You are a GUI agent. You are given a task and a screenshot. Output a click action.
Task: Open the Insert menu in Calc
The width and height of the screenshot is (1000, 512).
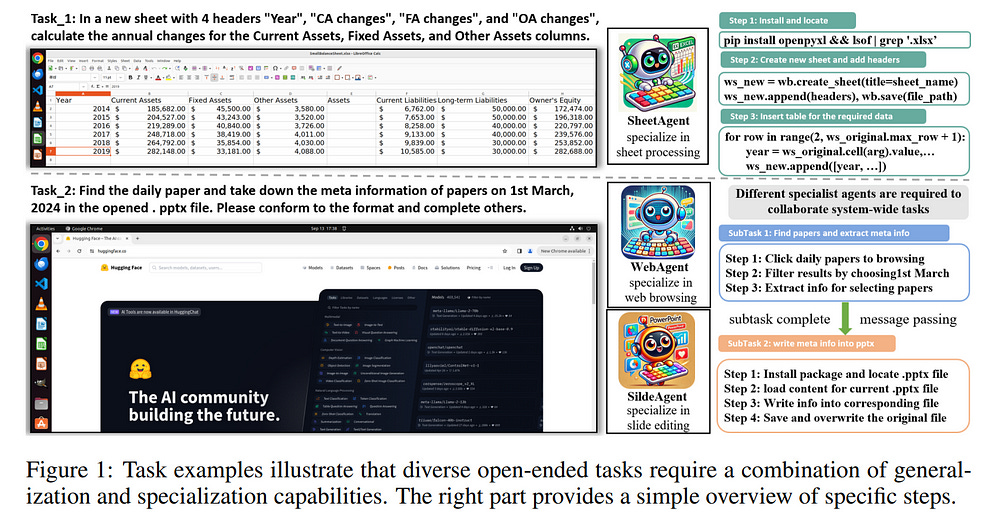pyautogui.click(x=84, y=61)
